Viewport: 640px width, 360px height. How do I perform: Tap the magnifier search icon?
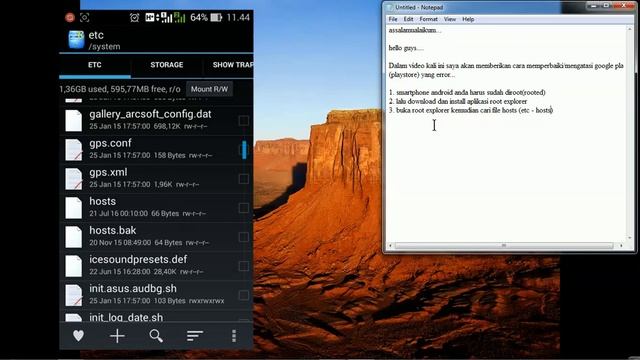[156, 336]
